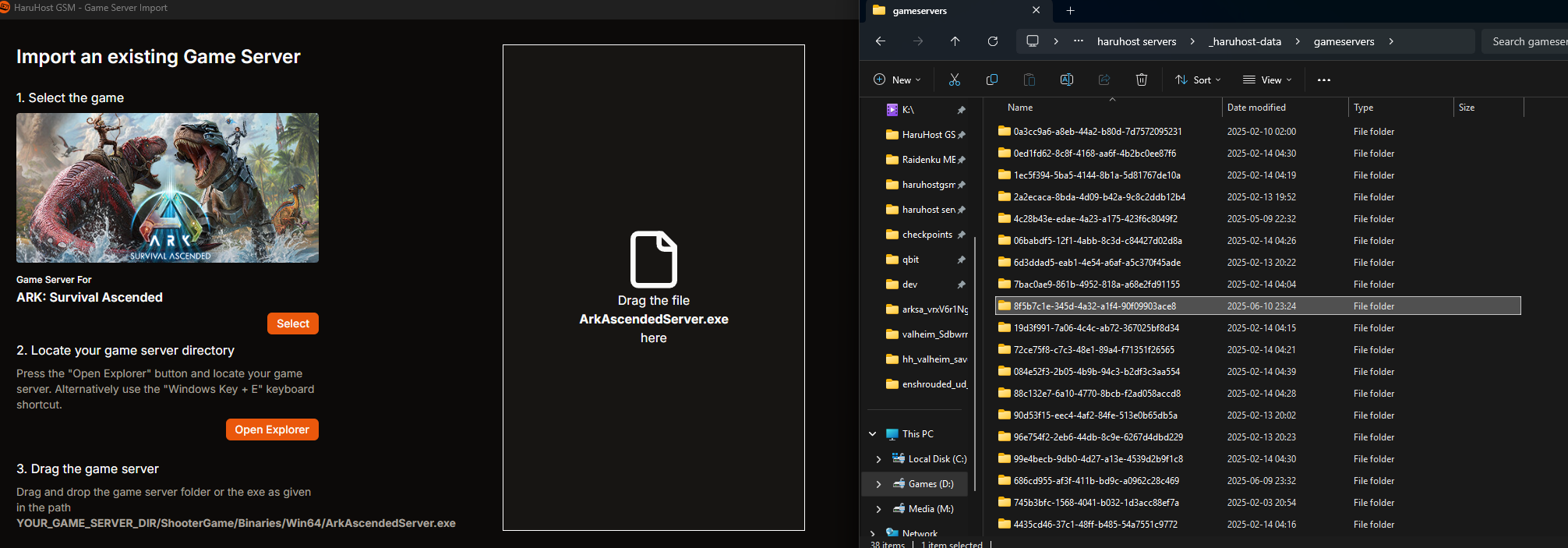Click _haruhost-data breadcrumb
This screenshot has height=548, width=1568.
[x=1245, y=41]
